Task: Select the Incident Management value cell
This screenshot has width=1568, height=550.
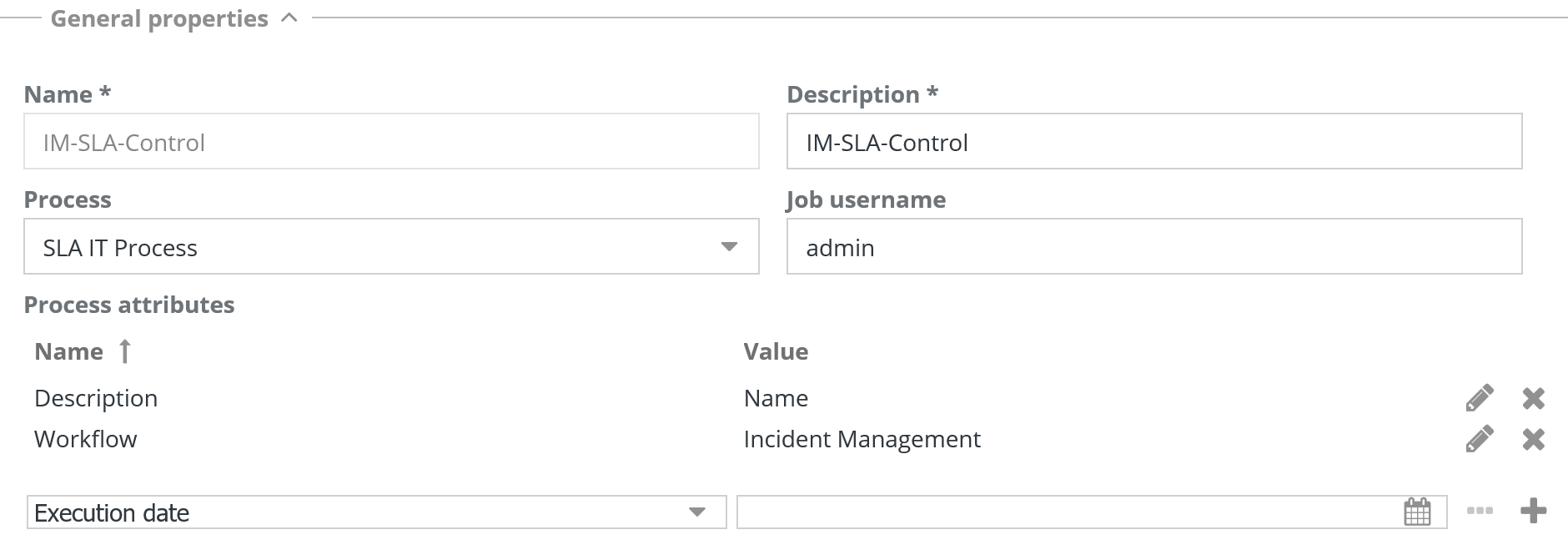Action: pos(862,439)
